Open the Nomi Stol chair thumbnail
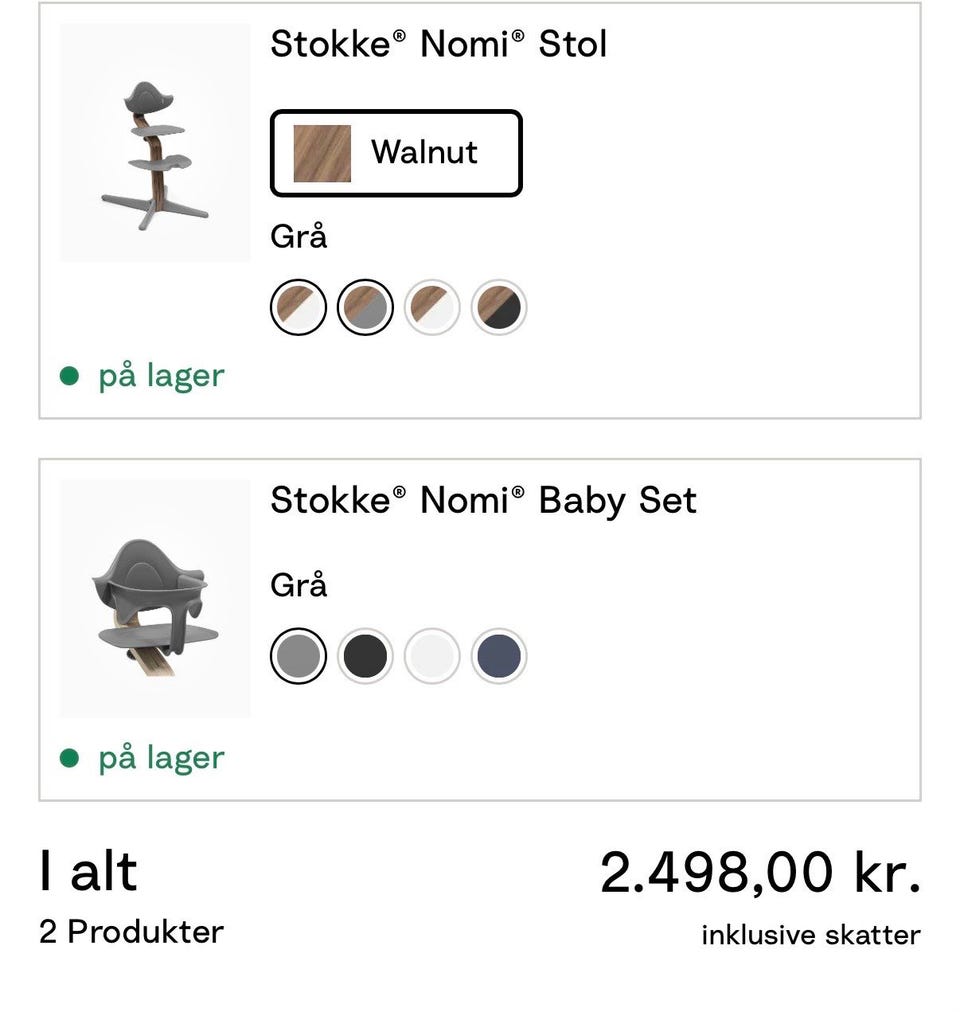The height and width of the screenshot is (1012, 960). point(155,143)
